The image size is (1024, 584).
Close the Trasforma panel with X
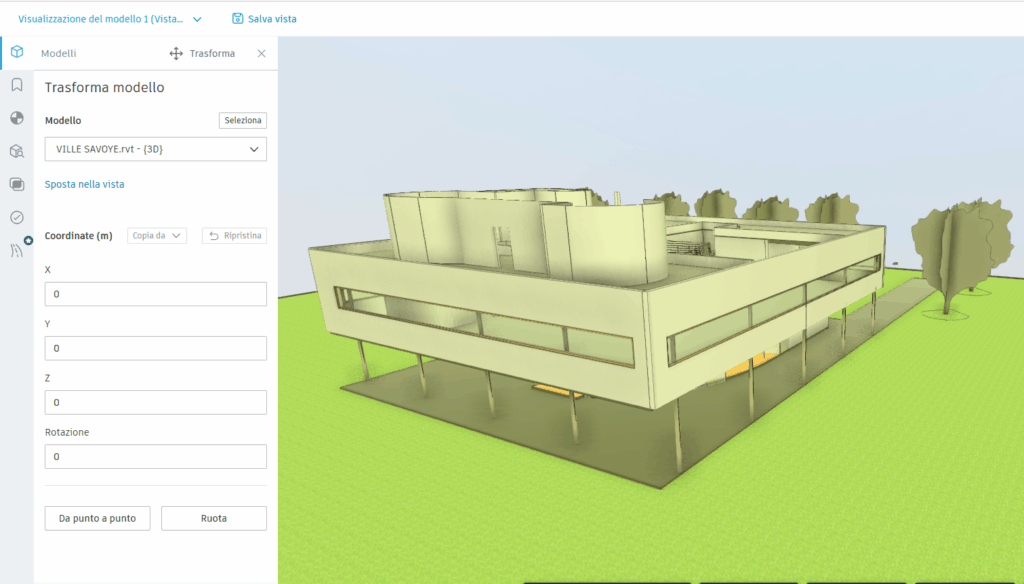coord(262,54)
